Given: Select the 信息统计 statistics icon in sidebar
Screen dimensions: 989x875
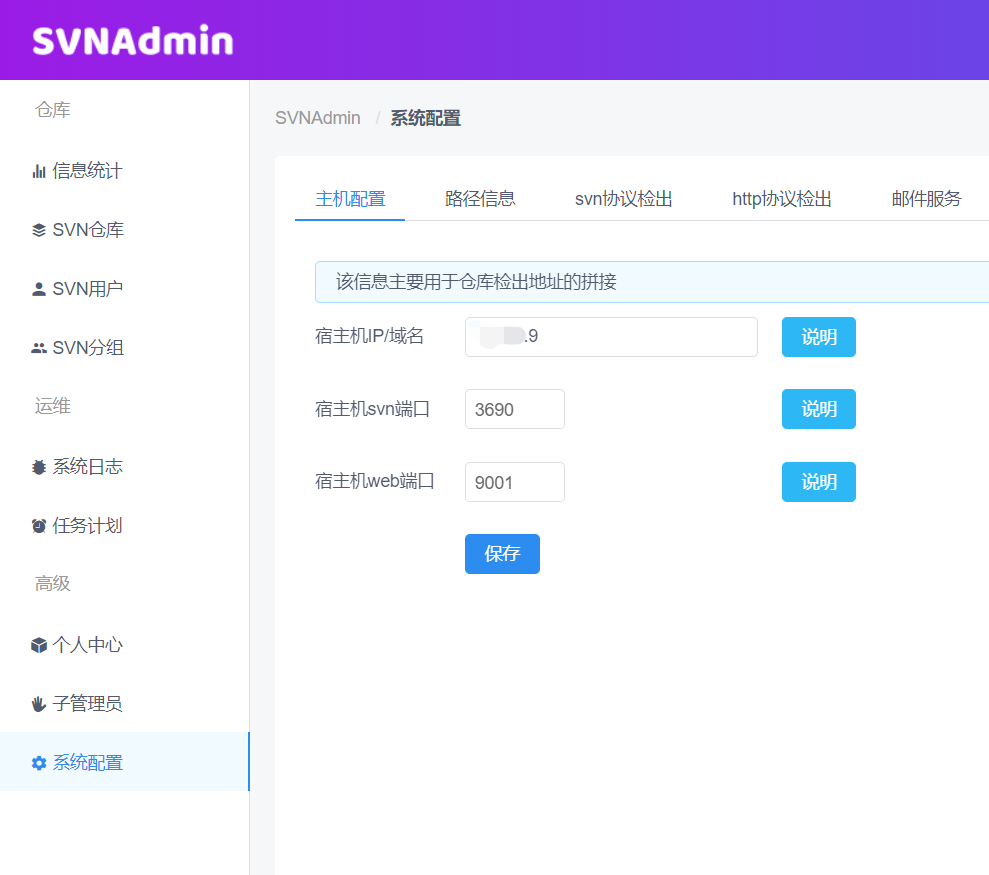Looking at the screenshot, I should (x=38, y=170).
